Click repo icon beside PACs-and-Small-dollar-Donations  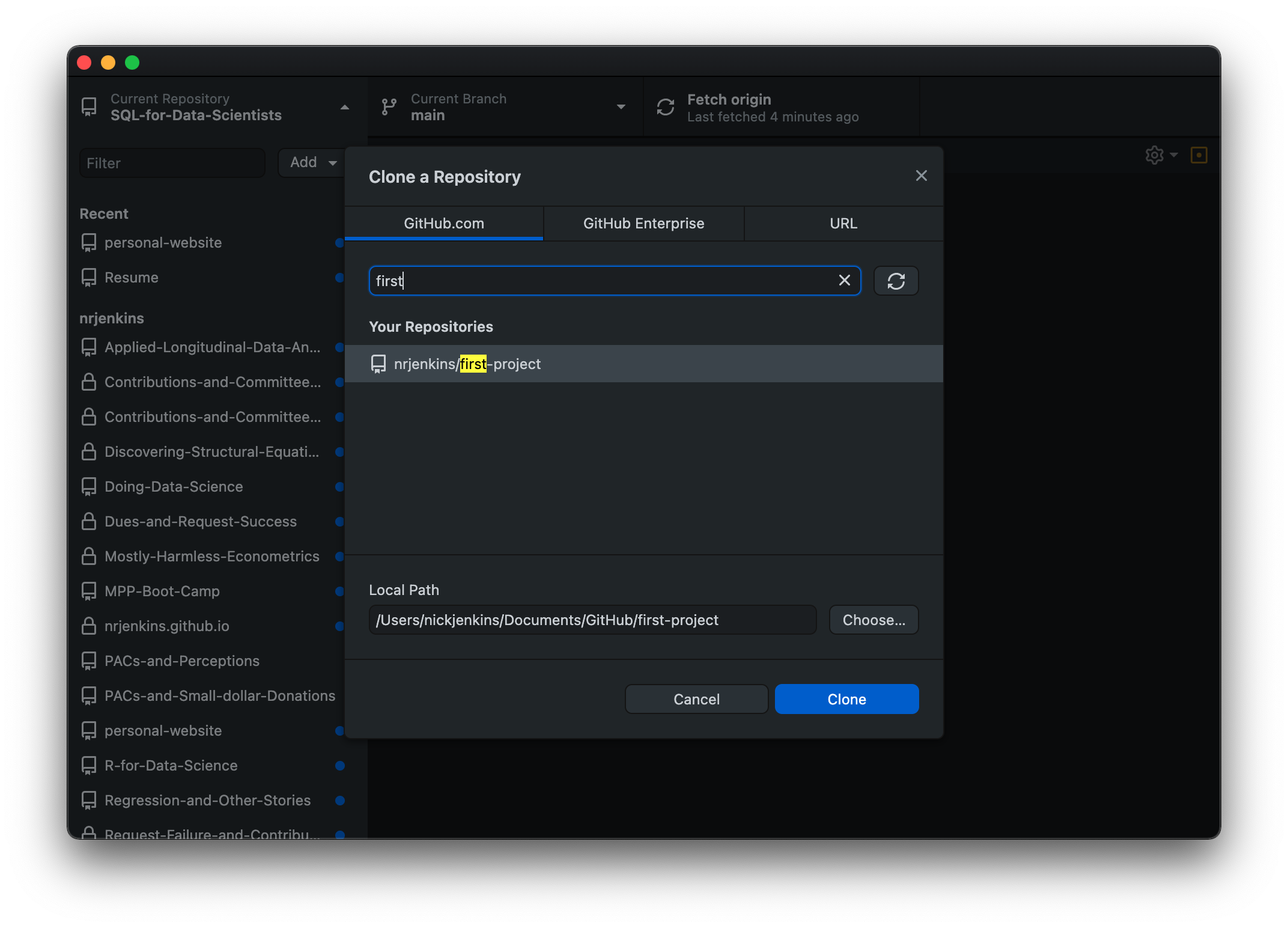coord(89,695)
